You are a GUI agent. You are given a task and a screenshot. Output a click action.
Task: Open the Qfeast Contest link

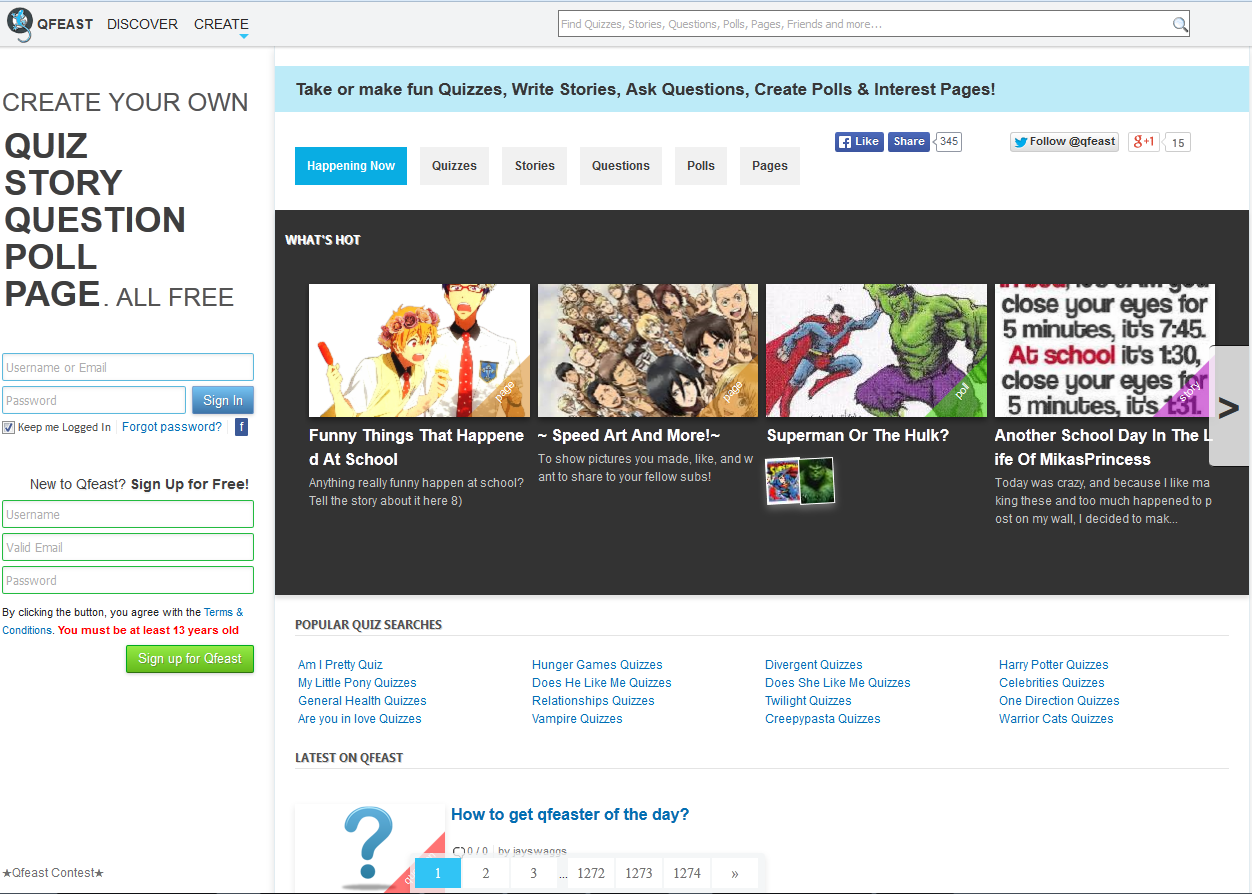(x=53, y=873)
